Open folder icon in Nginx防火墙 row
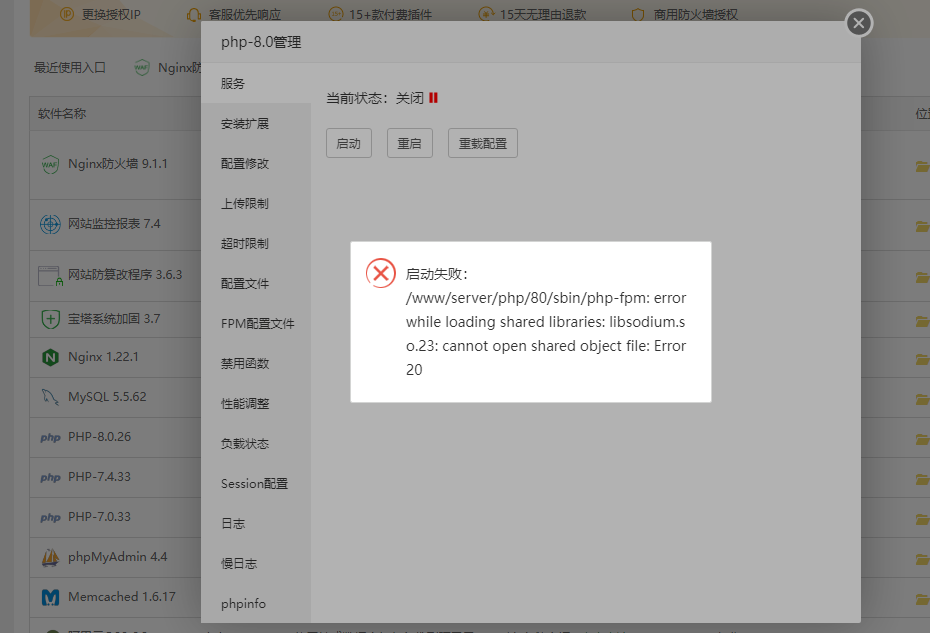 [922, 166]
